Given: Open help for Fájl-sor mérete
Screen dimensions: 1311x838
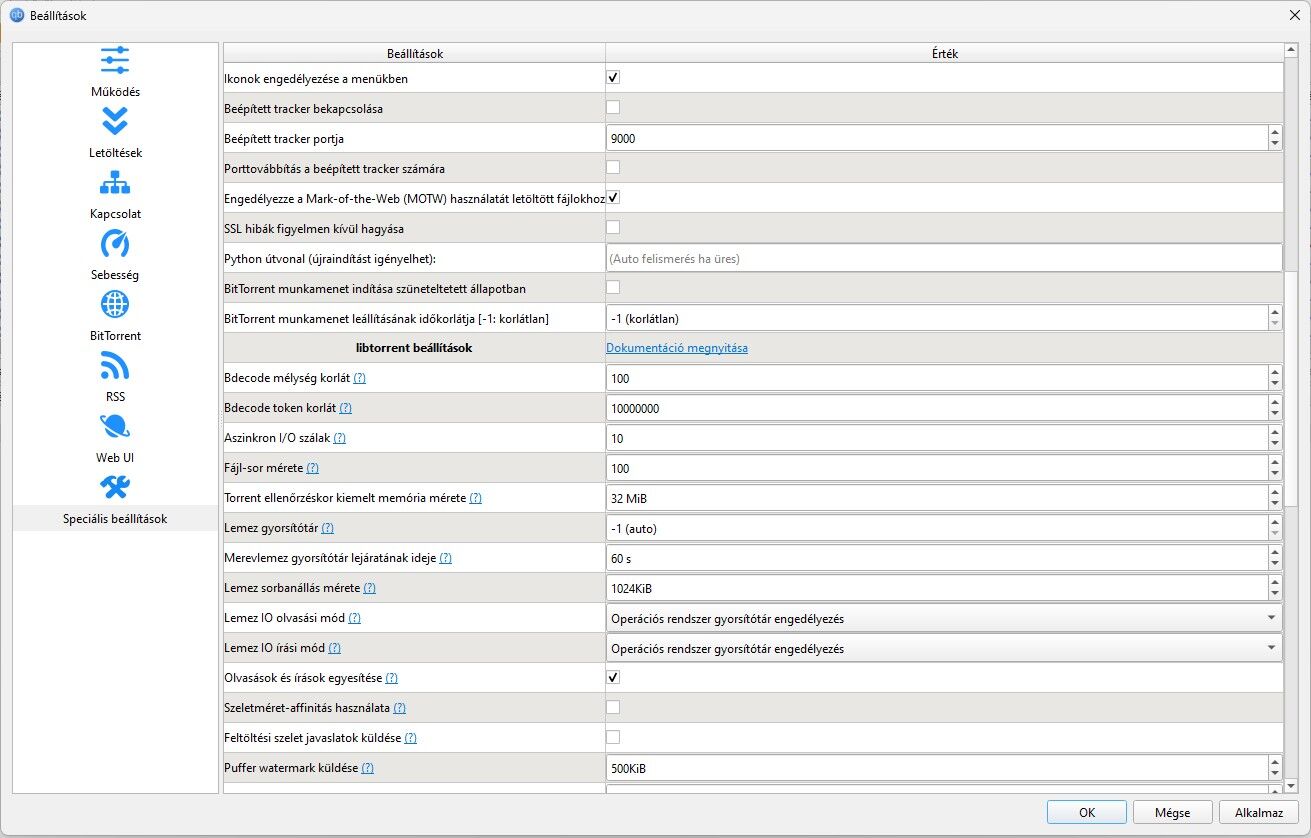Looking at the screenshot, I should [312, 468].
